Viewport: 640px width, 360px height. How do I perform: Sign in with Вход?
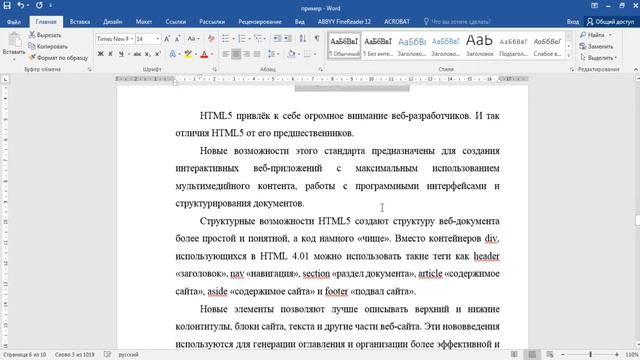click(x=573, y=22)
